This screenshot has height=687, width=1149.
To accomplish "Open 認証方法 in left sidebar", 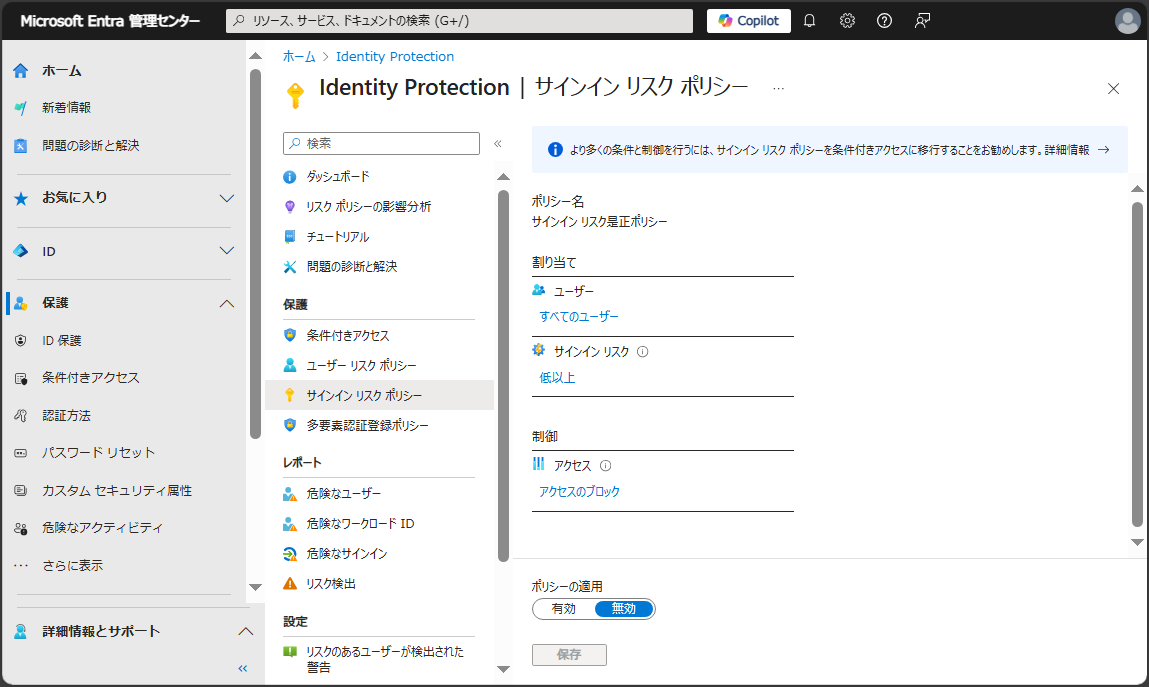I will coord(66,415).
